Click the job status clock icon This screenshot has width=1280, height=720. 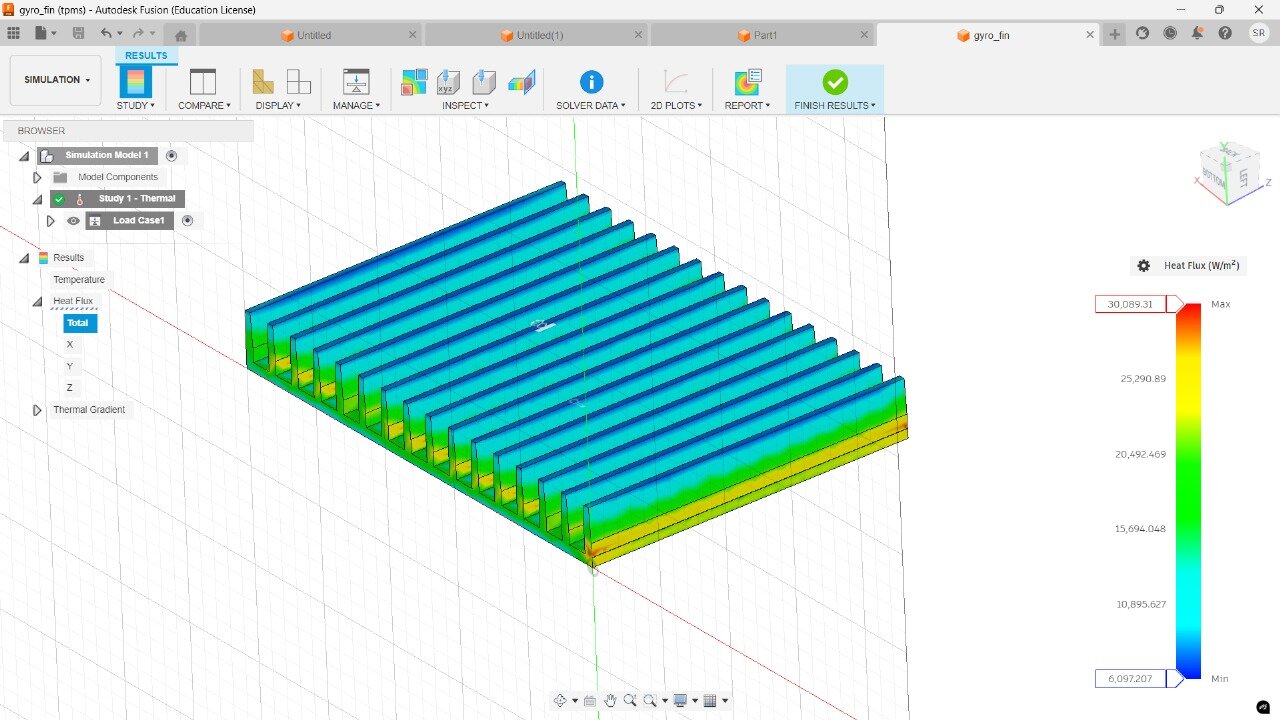point(1170,33)
